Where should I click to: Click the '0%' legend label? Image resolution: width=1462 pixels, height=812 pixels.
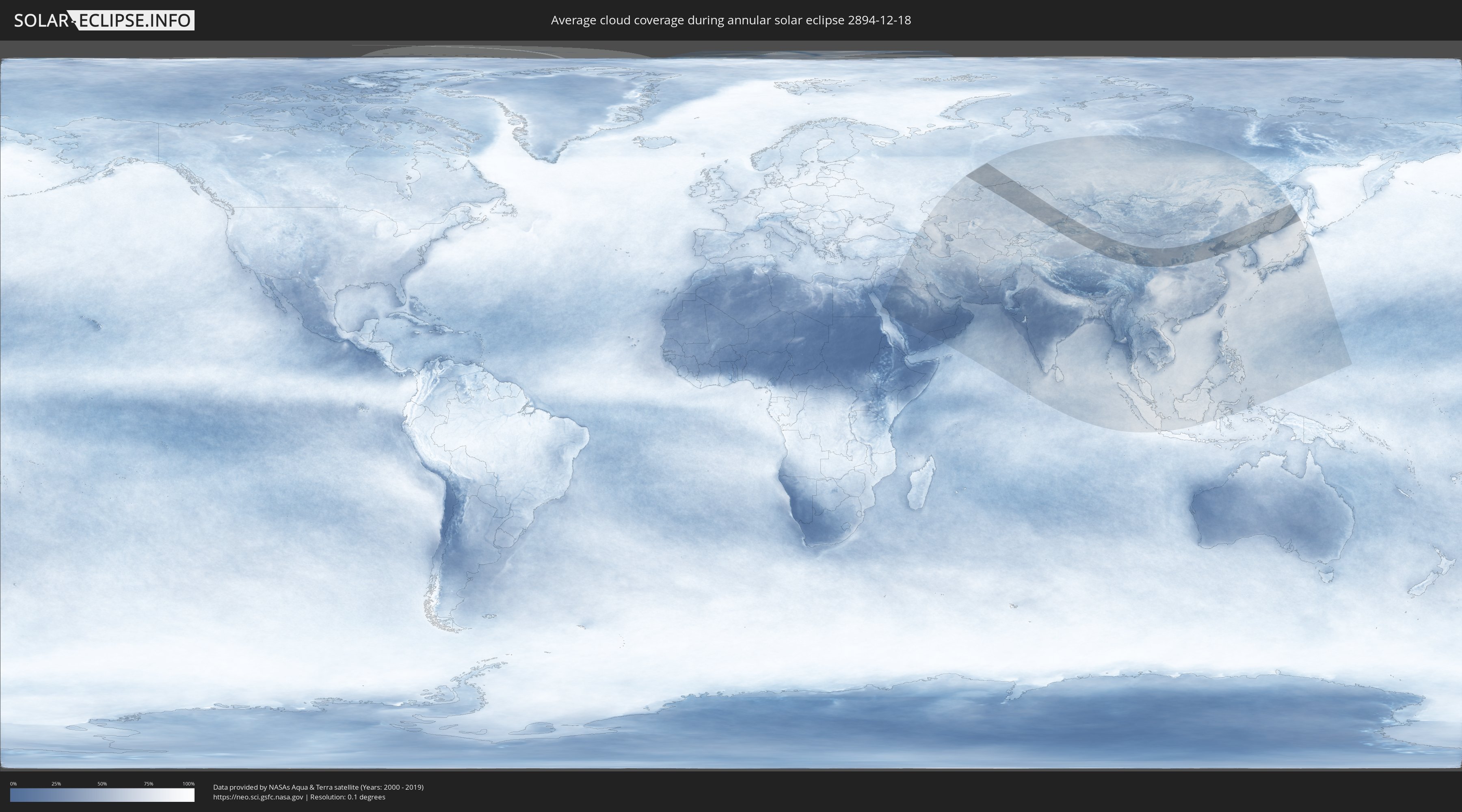[x=13, y=784]
